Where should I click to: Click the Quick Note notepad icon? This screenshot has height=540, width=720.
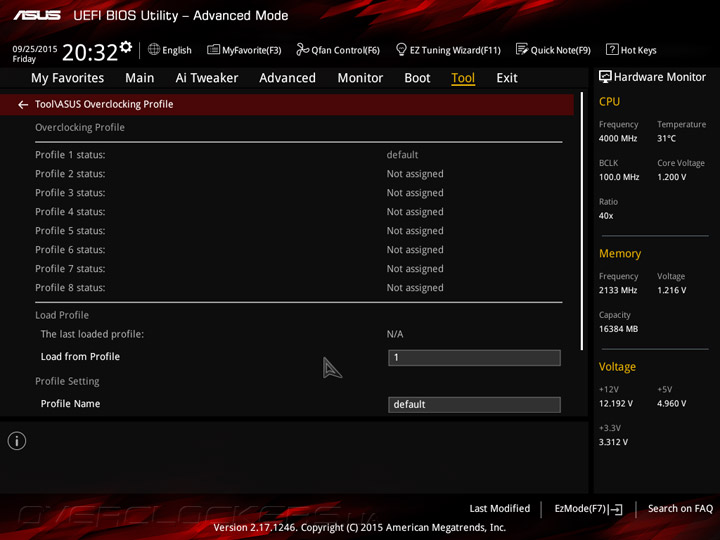click(x=522, y=49)
